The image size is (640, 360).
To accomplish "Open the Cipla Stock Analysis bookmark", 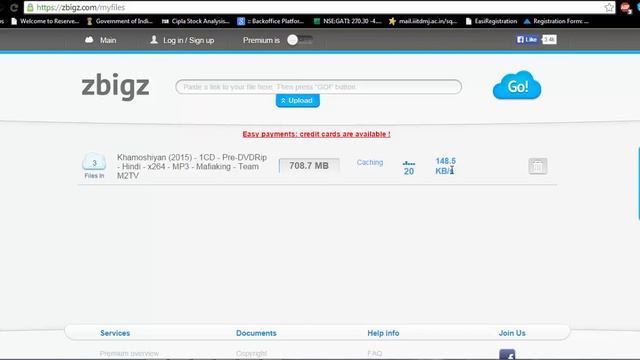I will (x=196, y=21).
